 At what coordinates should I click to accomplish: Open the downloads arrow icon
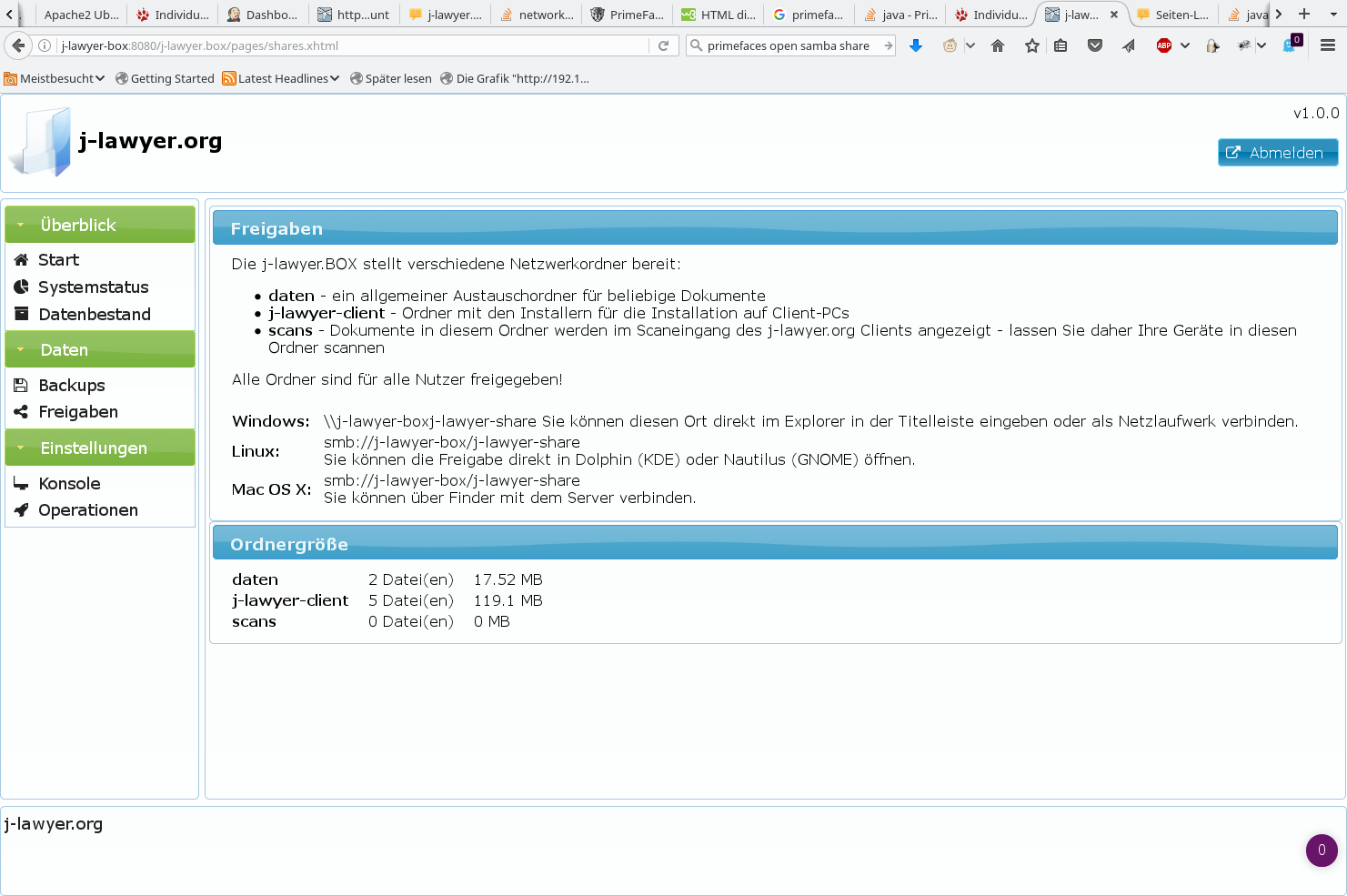[916, 45]
